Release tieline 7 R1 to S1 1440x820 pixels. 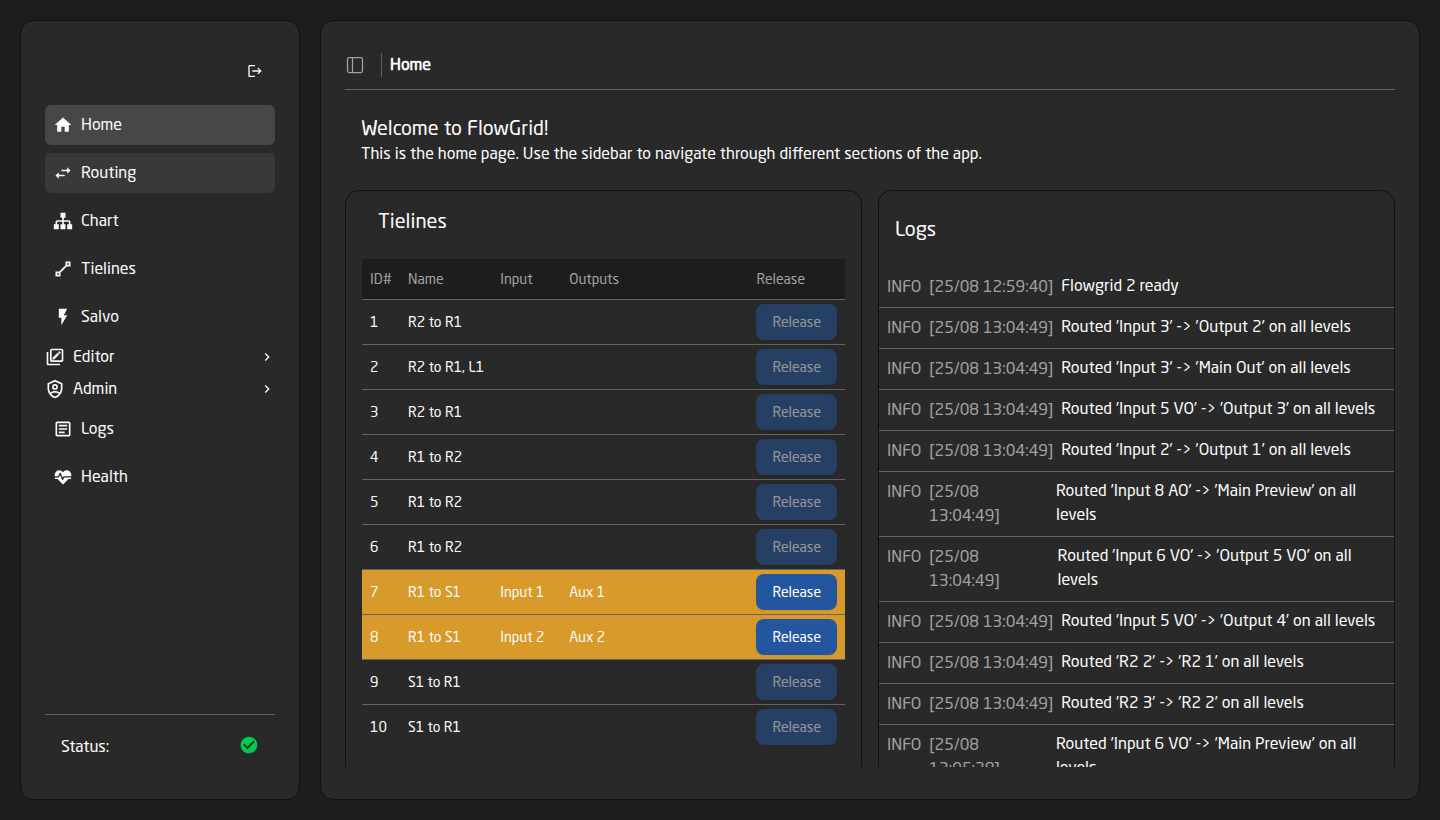coord(796,592)
